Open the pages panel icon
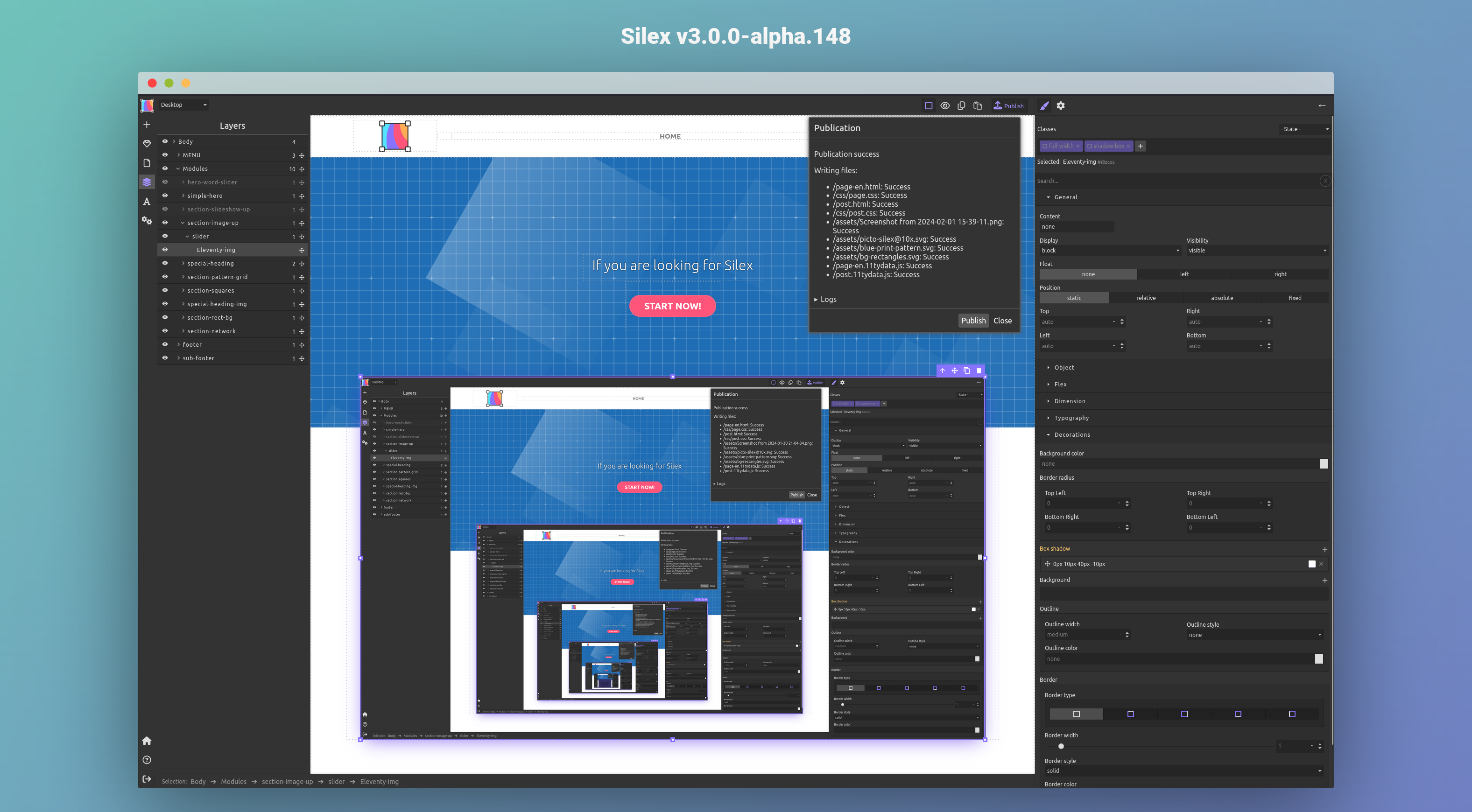1472x812 pixels. pos(147,163)
